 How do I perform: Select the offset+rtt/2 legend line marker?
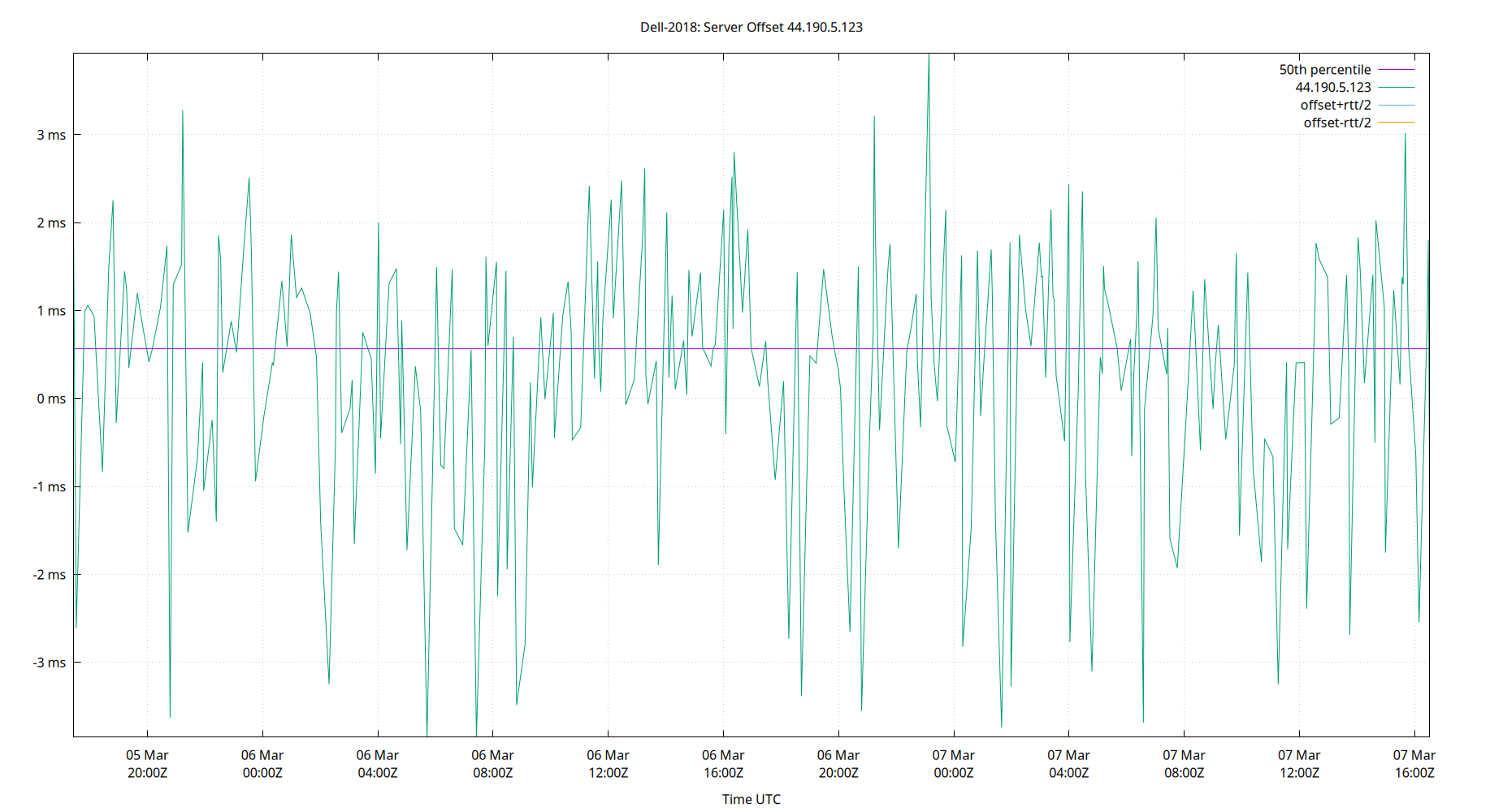(x=1396, y=104)
